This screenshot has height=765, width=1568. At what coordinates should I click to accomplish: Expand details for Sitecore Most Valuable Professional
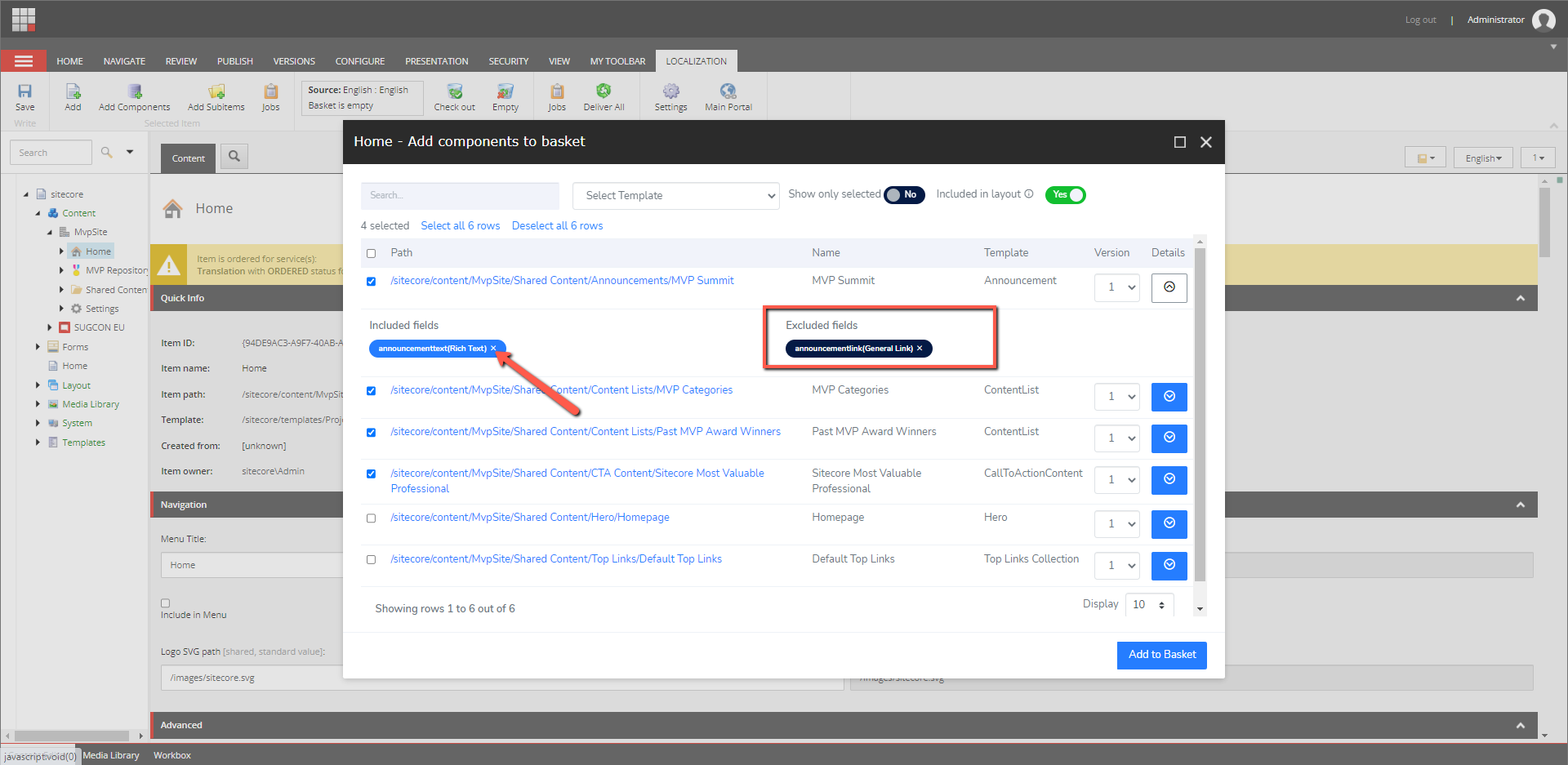(1169, 480)
